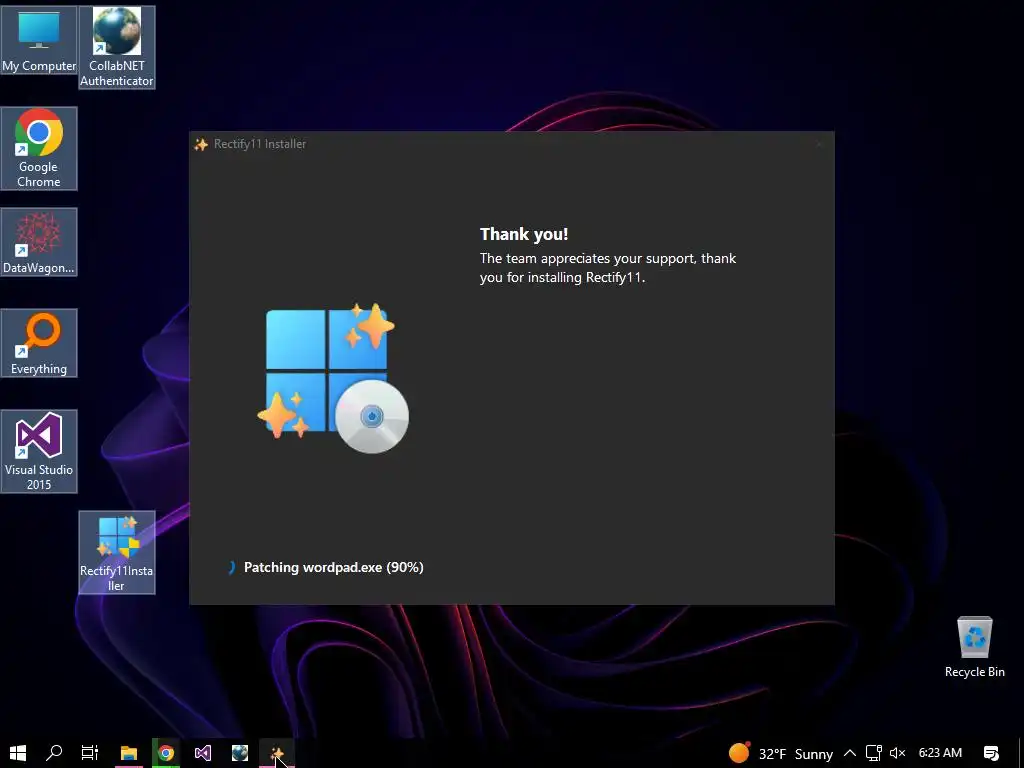Image resolution: width=1024 pixels, height=768 pixels.
Task: Click the muted volume tray icon
Action: [897, 753]
